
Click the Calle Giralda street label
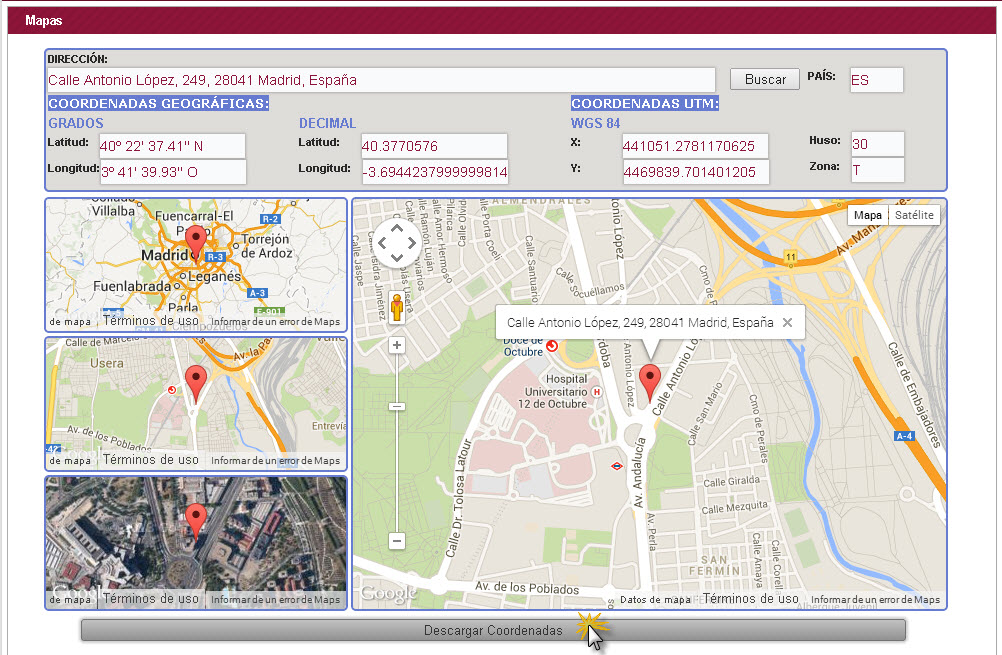[732, 481]
